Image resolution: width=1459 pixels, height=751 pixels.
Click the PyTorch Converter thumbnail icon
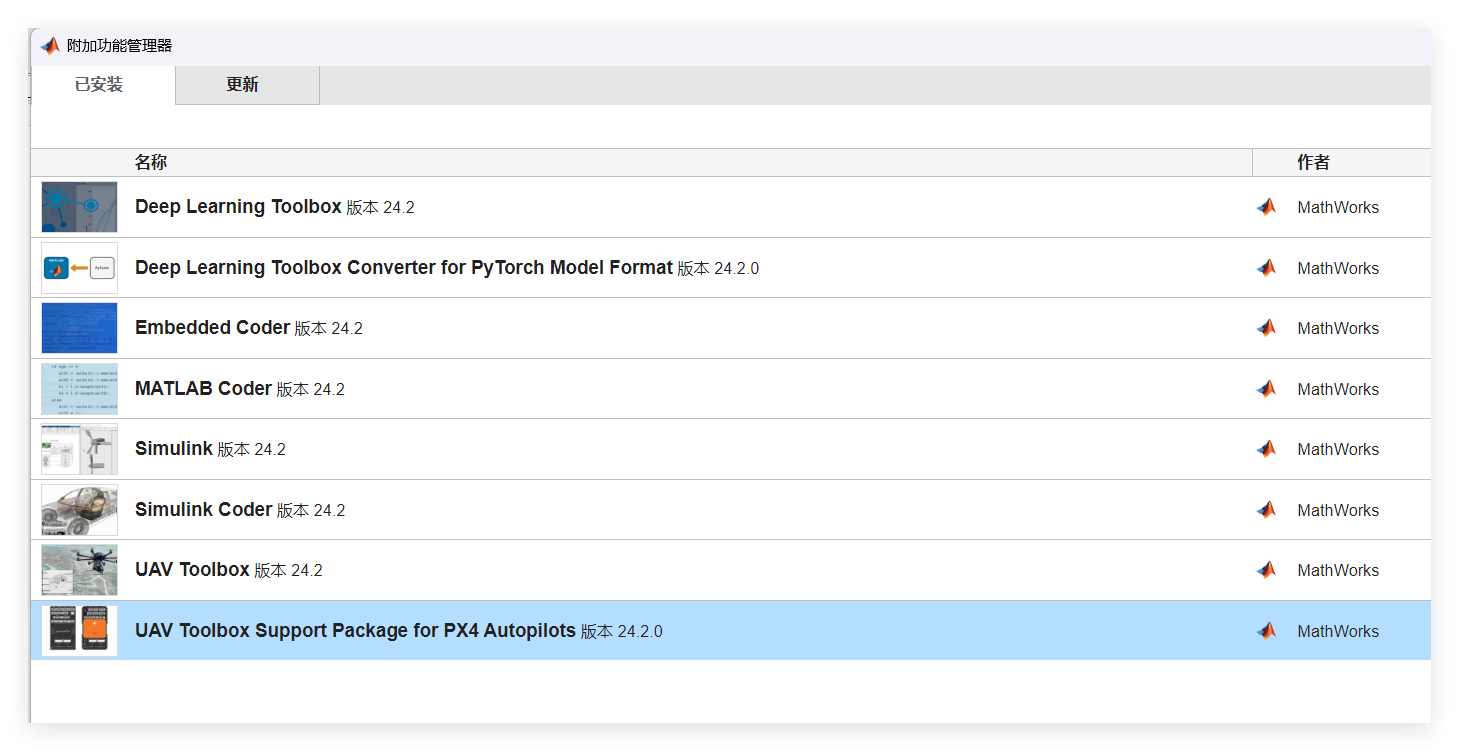(79, 268)
